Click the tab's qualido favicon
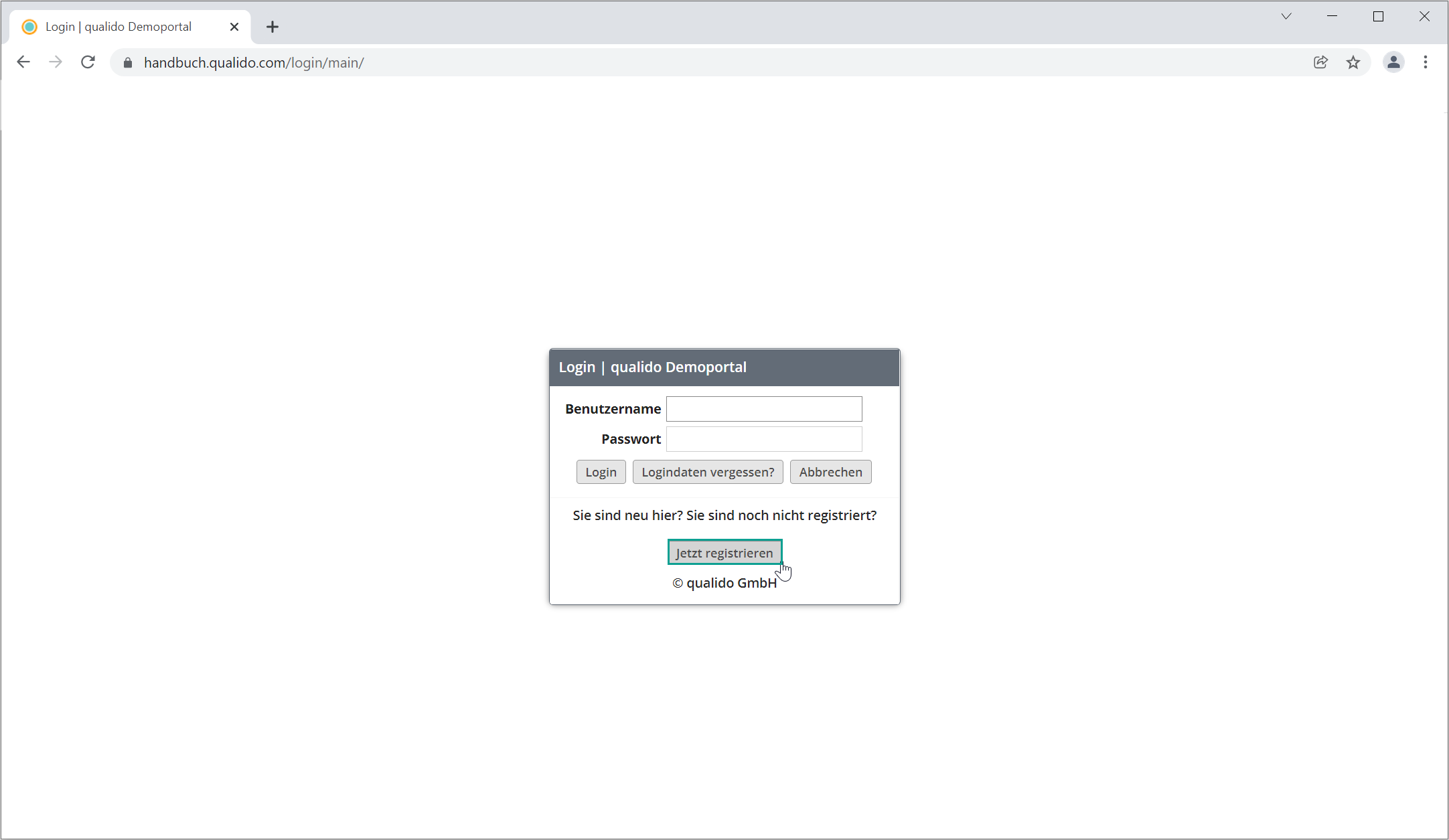The width and height of the screenshot is (1449, 840). pyautogui.click(x=29, y=27)
